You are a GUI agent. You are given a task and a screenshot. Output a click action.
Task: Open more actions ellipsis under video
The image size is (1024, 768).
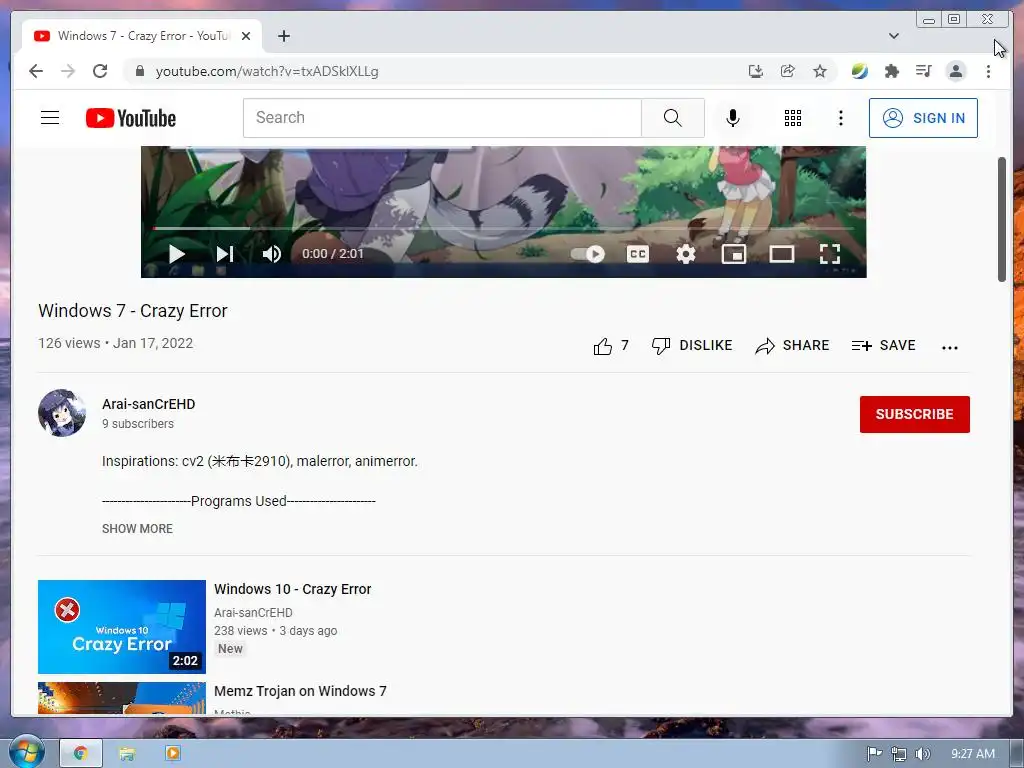[x=950, y=347]
